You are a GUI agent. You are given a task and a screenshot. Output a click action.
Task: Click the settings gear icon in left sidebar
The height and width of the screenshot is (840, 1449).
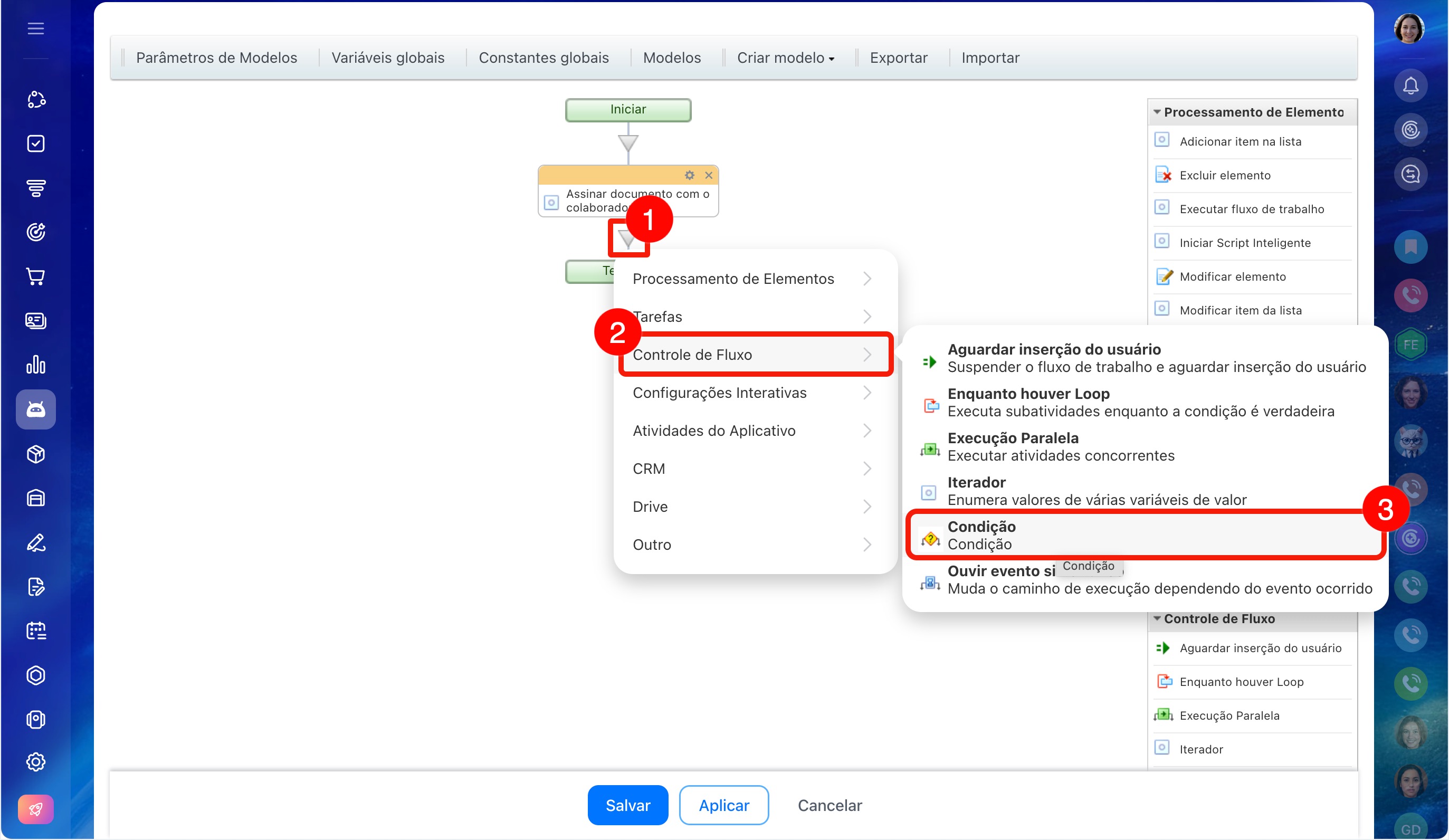36,762
